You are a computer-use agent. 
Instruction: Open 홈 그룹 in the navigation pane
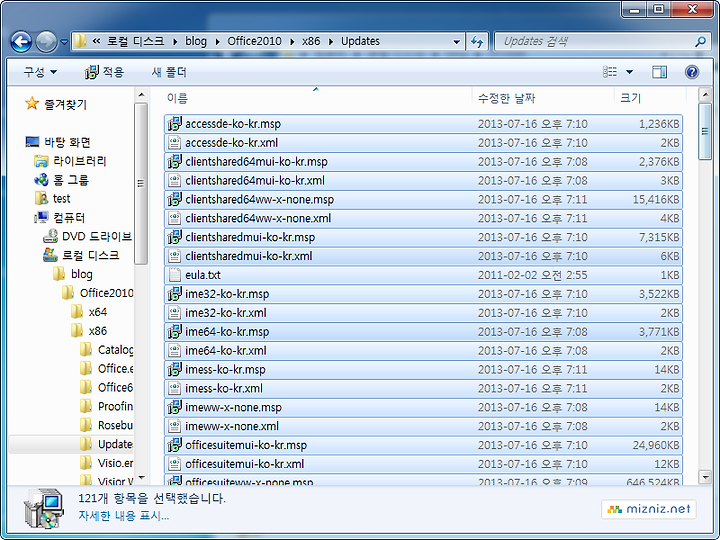[71, 180]
